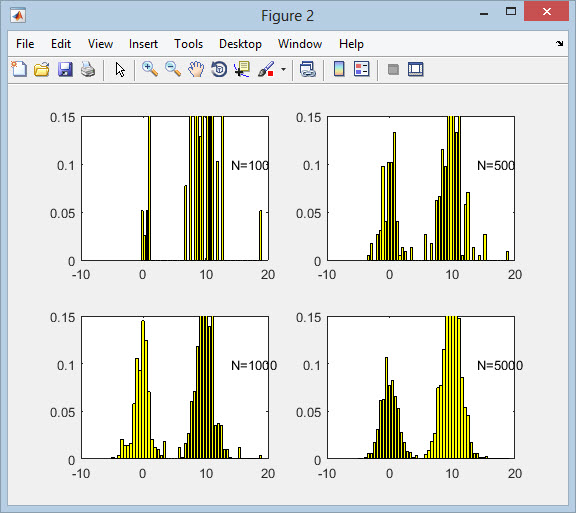The width and height of the screenshot is (576, 513).
Task: Toggle the Brush/Select Data tool
Action: click(x=266, y=69)
